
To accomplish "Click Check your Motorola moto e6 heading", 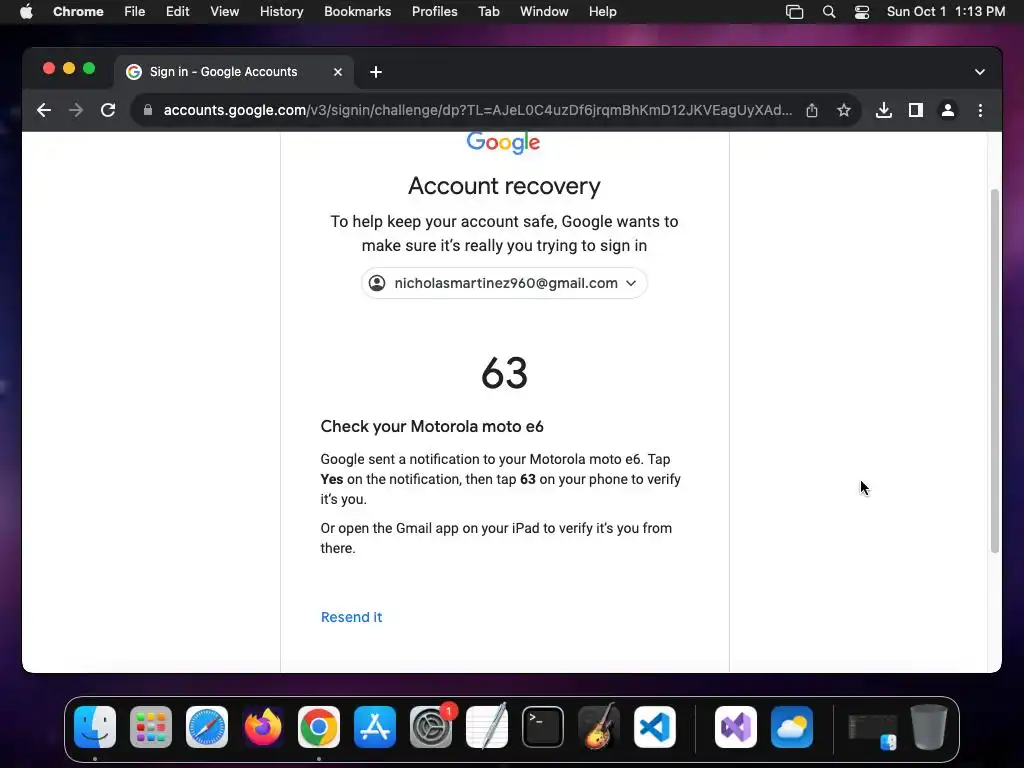I will point(432,426).
